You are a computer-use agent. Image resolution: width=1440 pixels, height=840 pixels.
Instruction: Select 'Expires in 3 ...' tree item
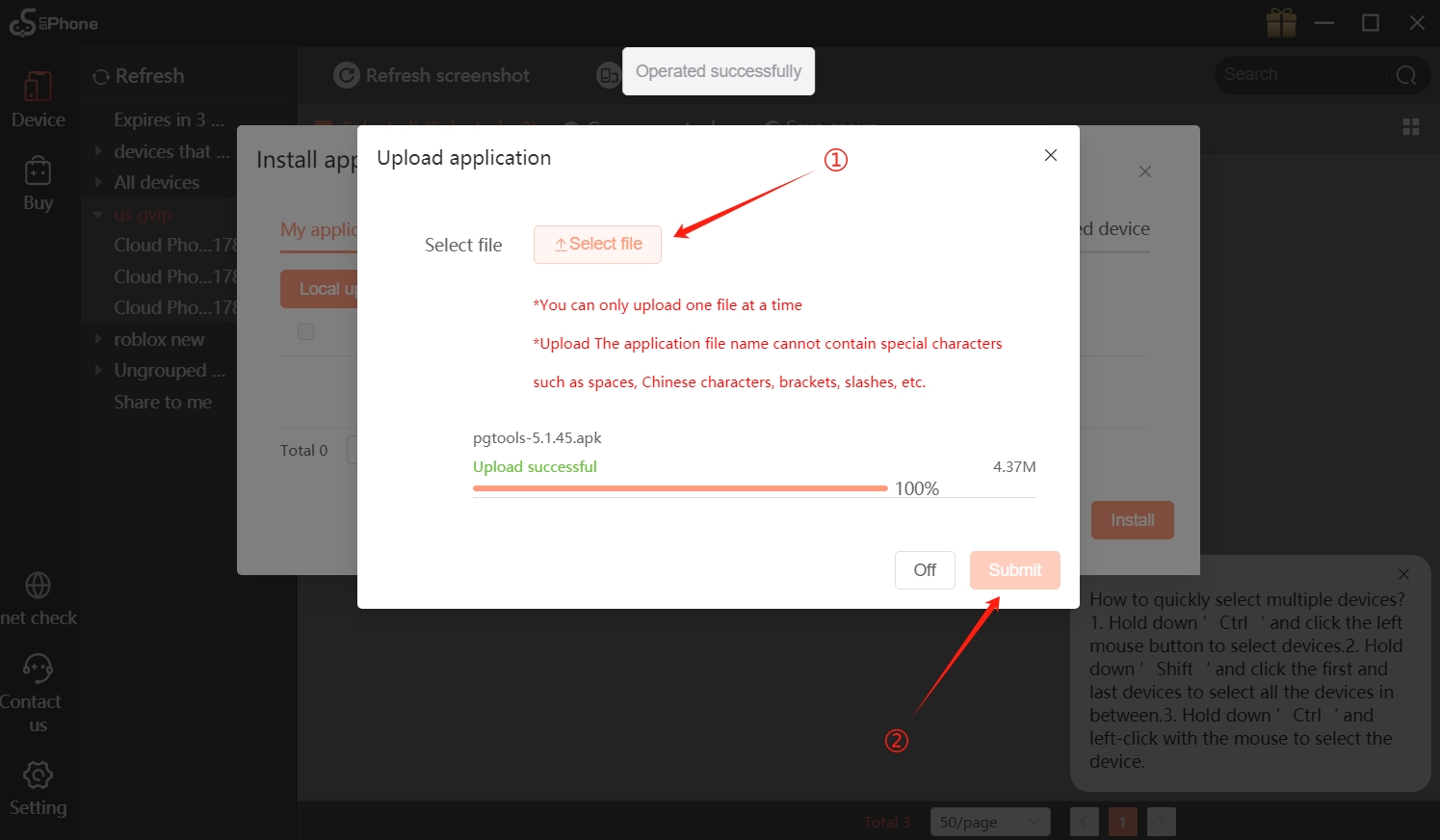170,119
